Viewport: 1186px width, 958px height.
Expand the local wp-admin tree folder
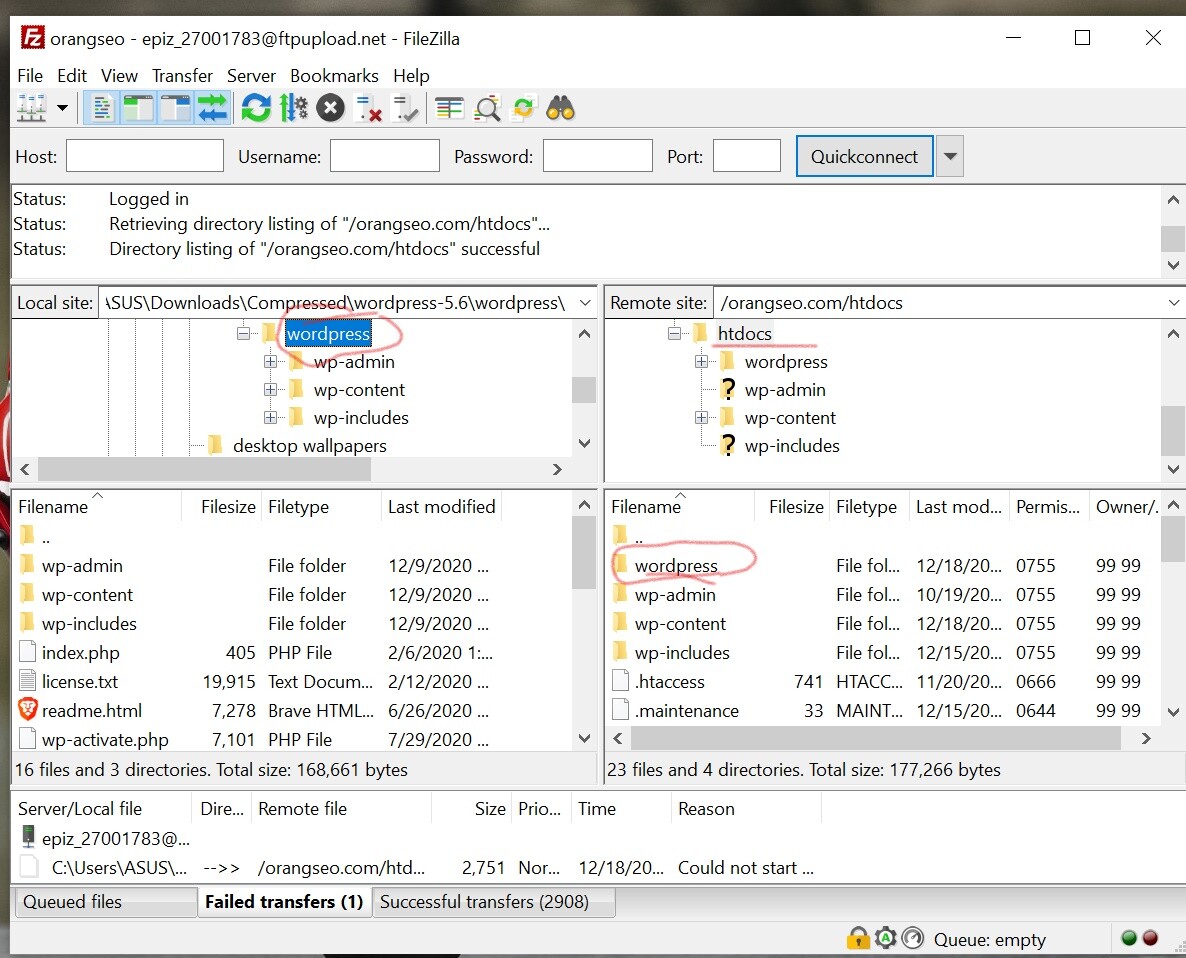click(270, 361)
